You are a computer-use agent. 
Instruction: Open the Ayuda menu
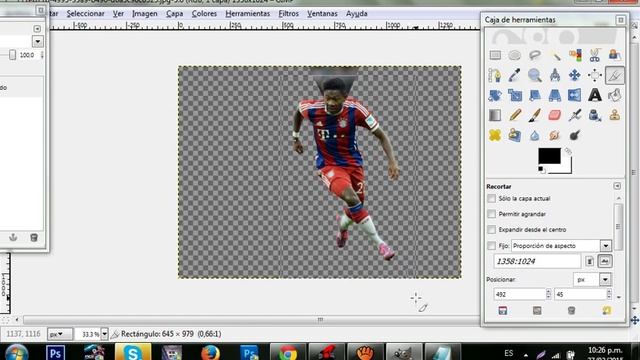356,13
